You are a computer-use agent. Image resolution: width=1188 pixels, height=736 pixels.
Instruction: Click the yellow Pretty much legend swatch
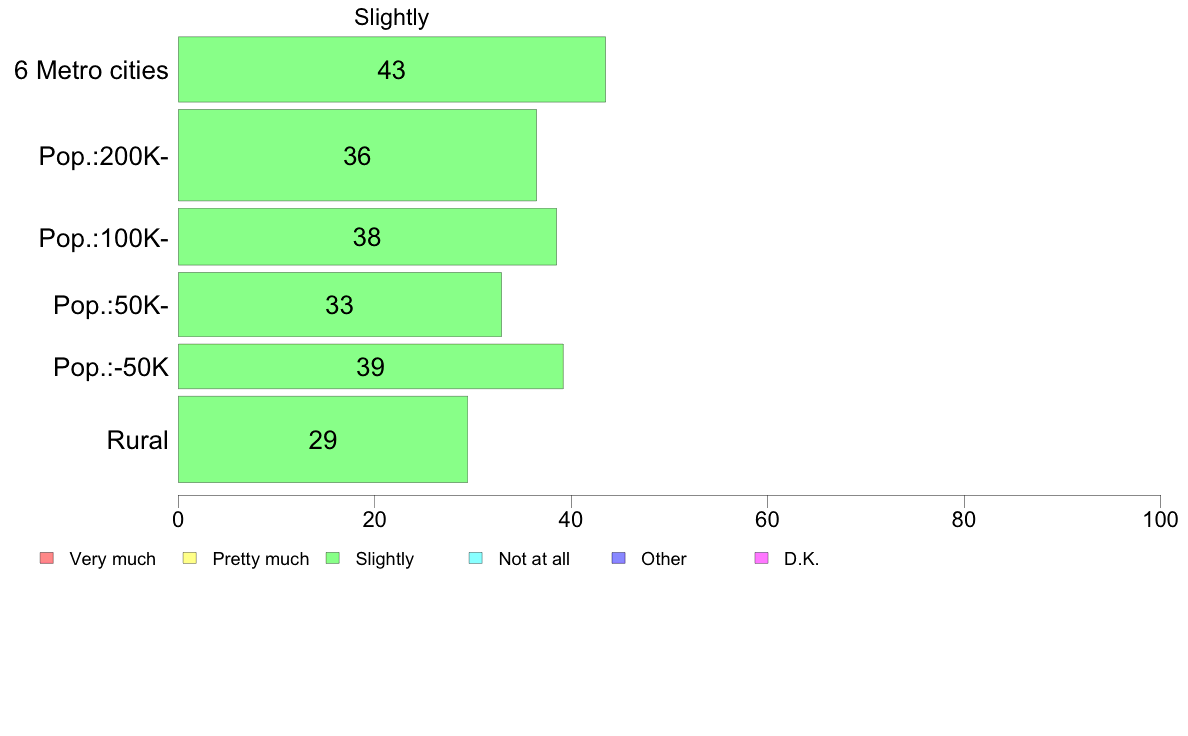coord(189,559)
